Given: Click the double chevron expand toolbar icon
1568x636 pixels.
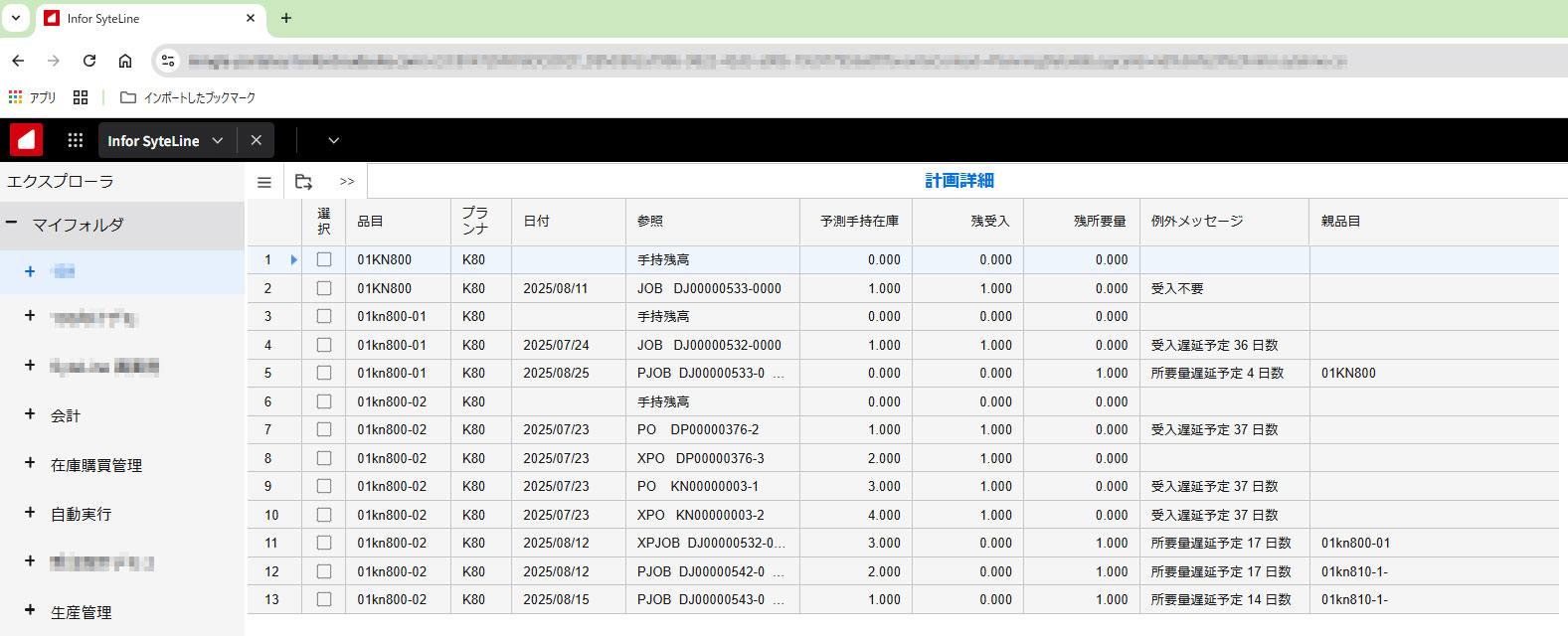Looking at the screenshot, I should (347, 182).
